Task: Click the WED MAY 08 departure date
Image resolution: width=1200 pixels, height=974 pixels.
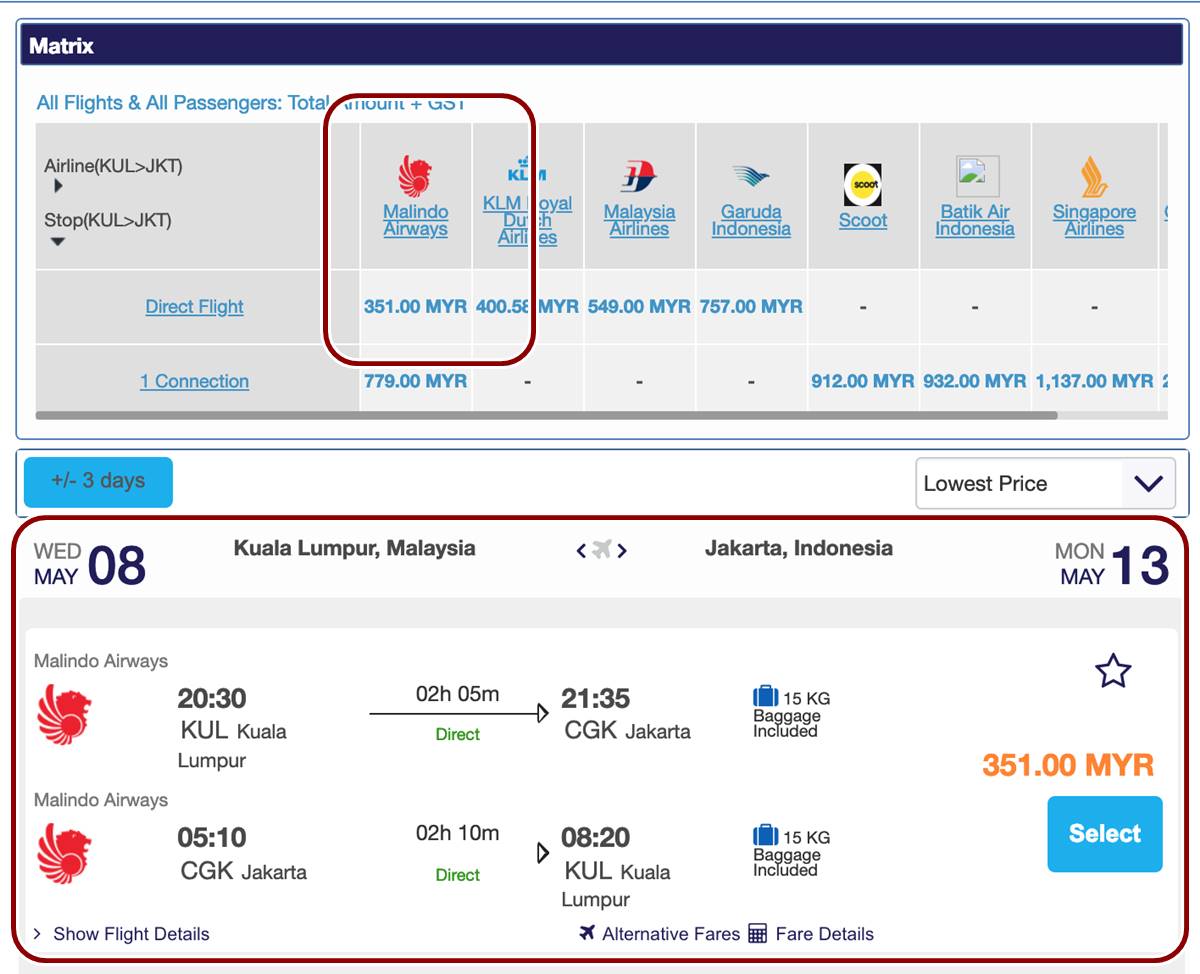Action: pos(90,564)
